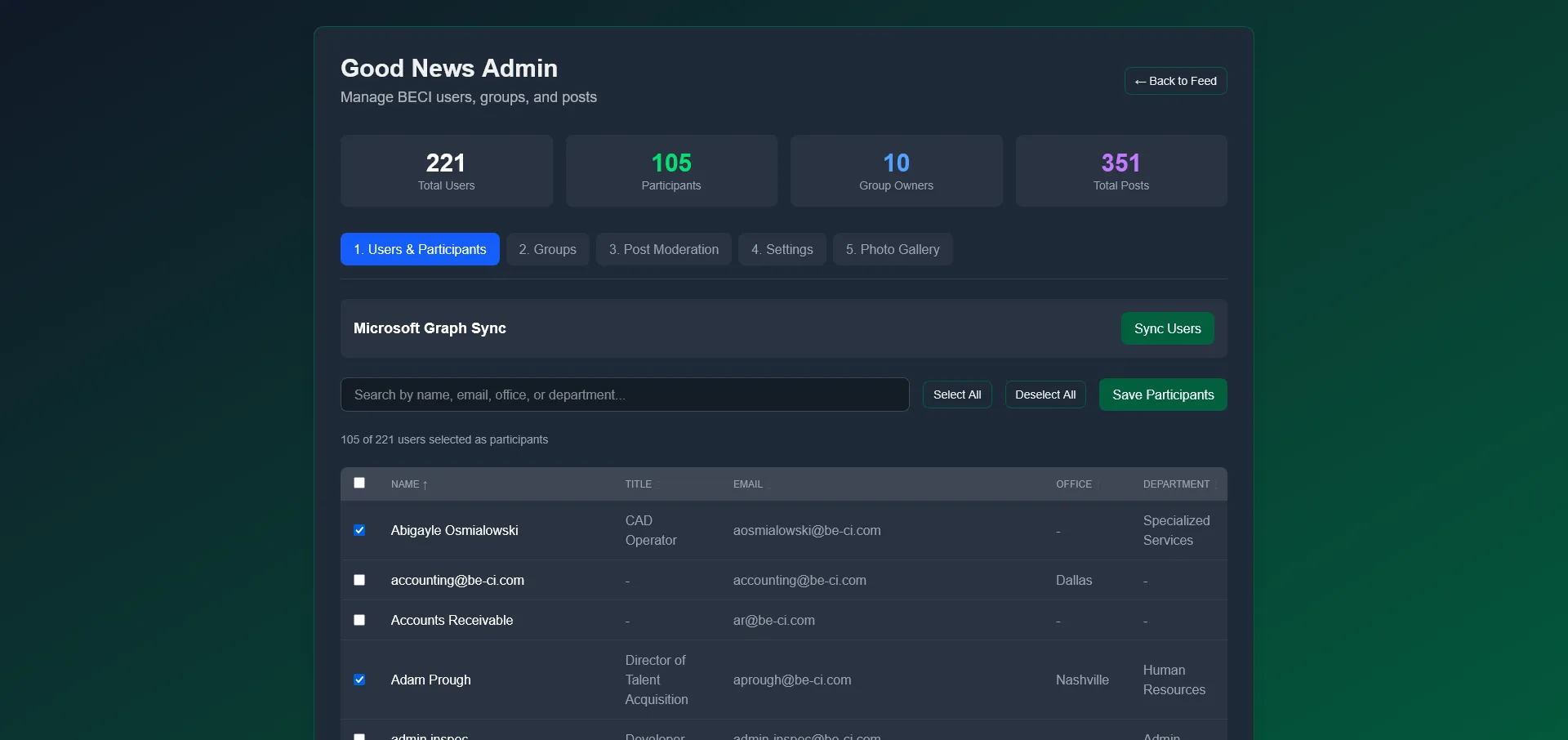The image size is (1568, 740).
Task: Open the Users & Participants tab
Action: point(420,249)
